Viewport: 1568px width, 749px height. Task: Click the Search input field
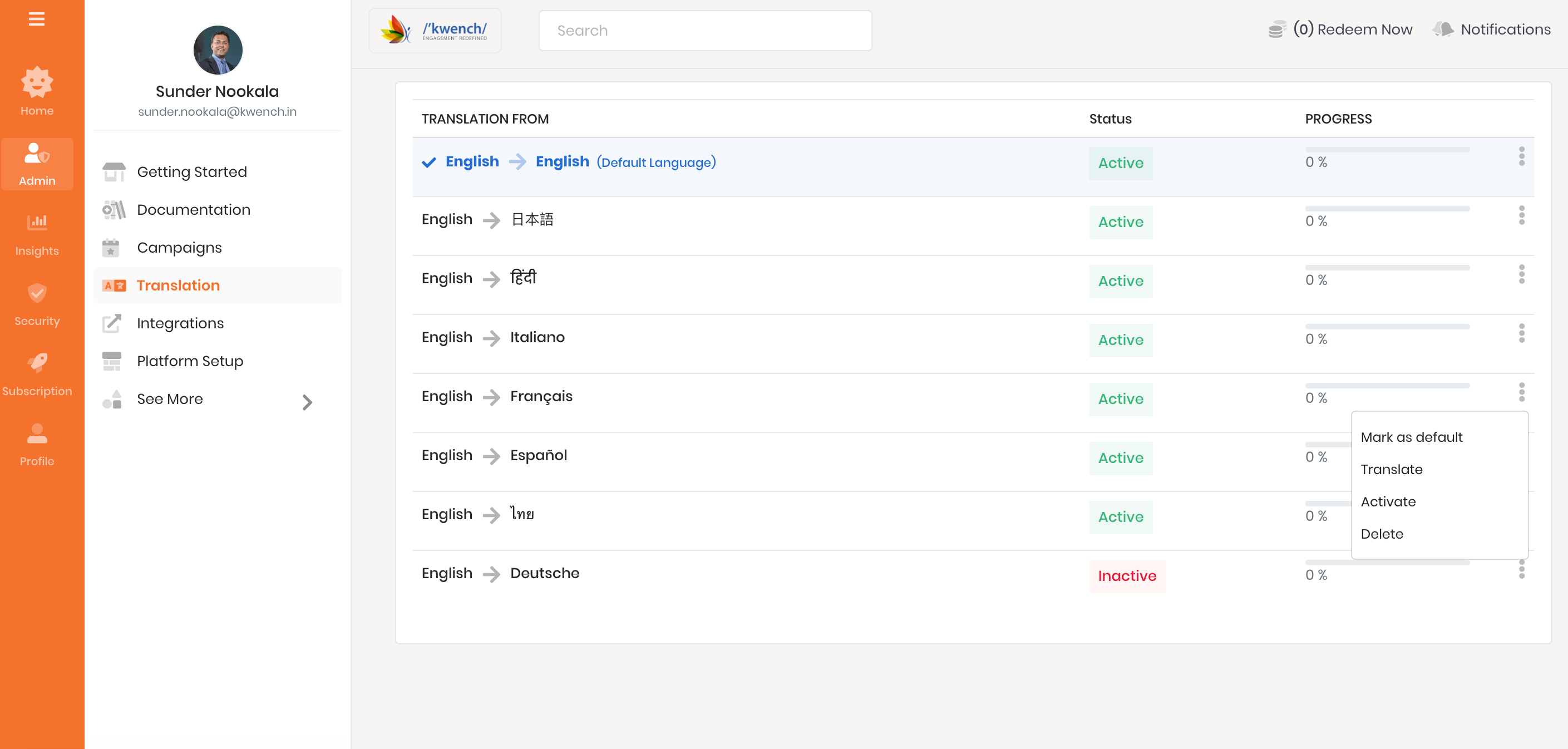(x=705, y=31)
